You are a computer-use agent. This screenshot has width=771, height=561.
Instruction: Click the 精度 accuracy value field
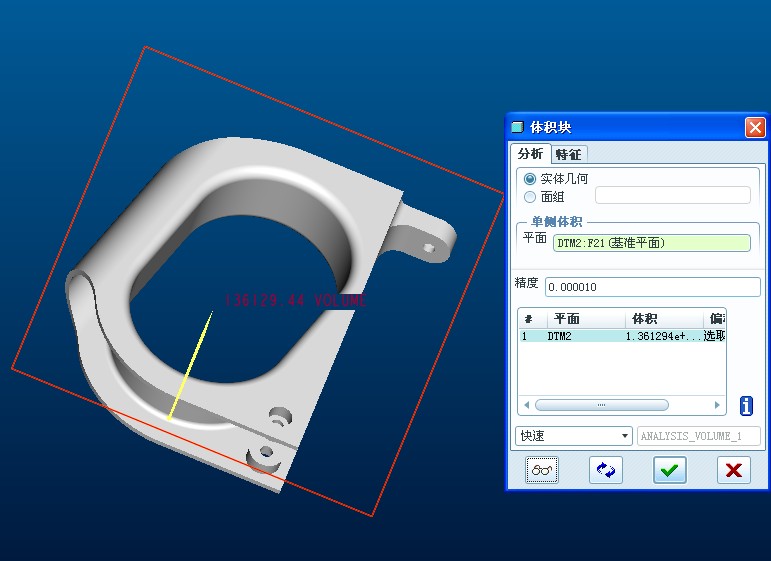tap(652, 287)
